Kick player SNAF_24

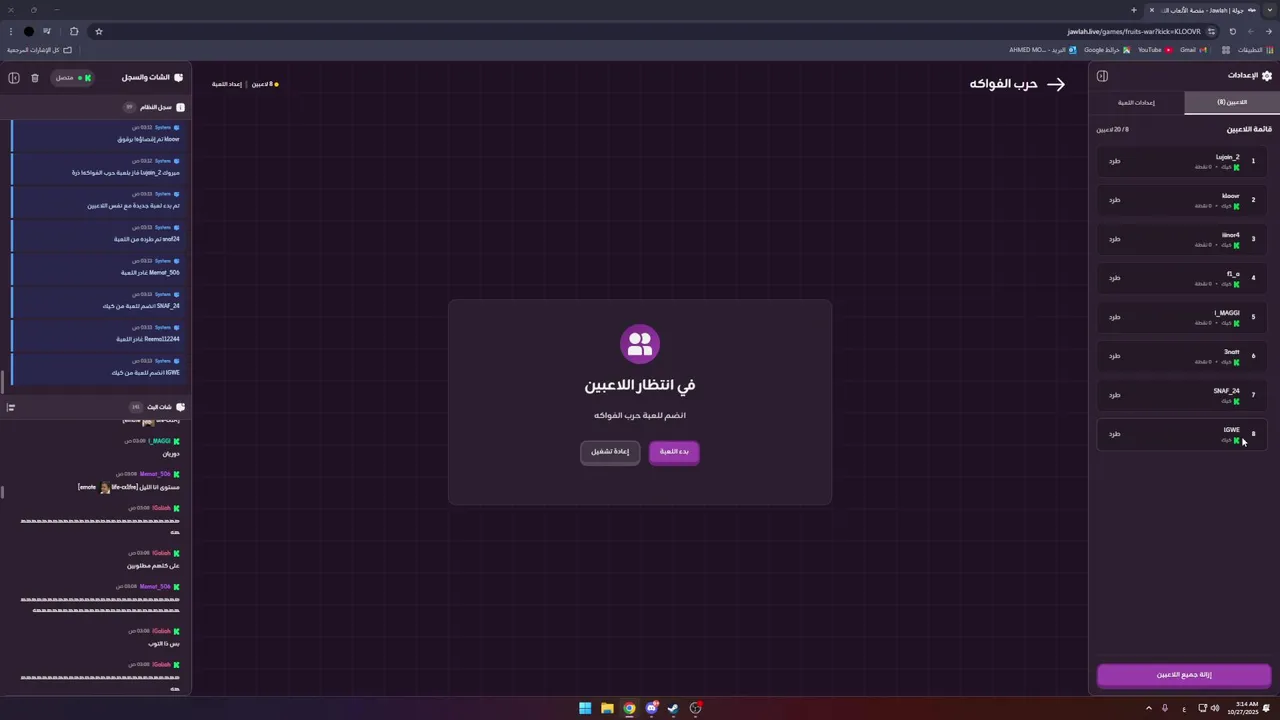tap(1114, 395)
